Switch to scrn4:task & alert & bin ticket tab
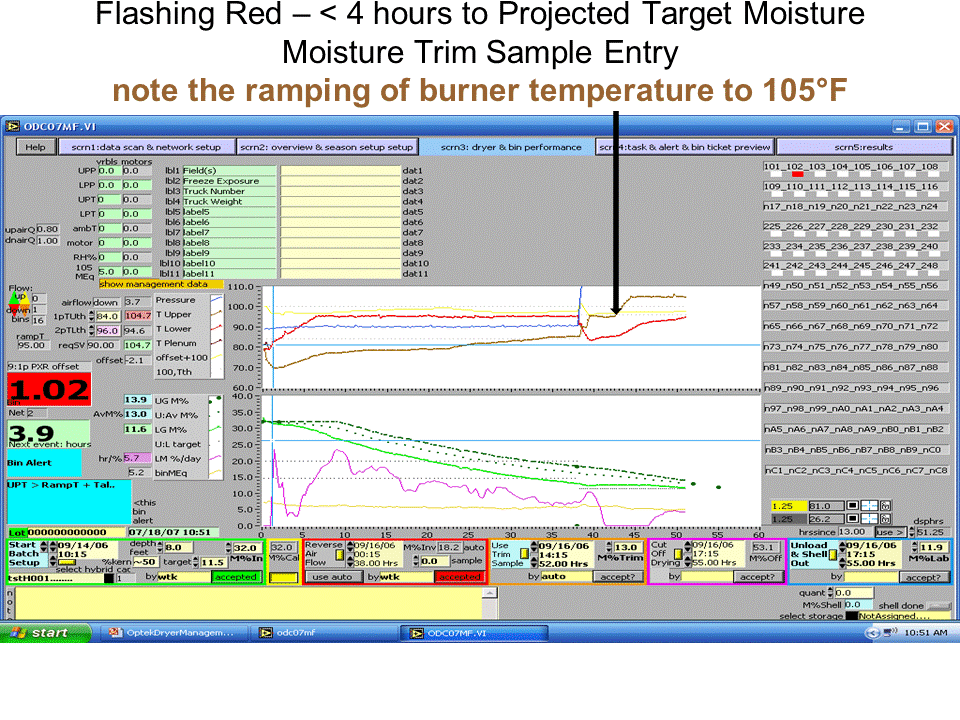This screenshot has height=720, width=960. 685,147
